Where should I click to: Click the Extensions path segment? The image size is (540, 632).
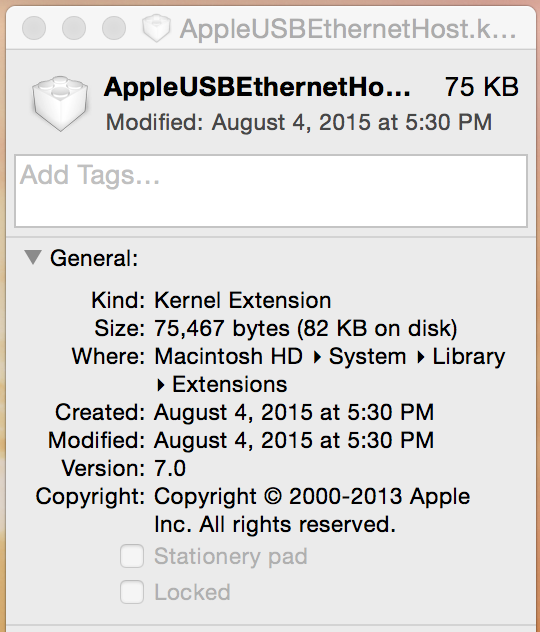(230, 384)
